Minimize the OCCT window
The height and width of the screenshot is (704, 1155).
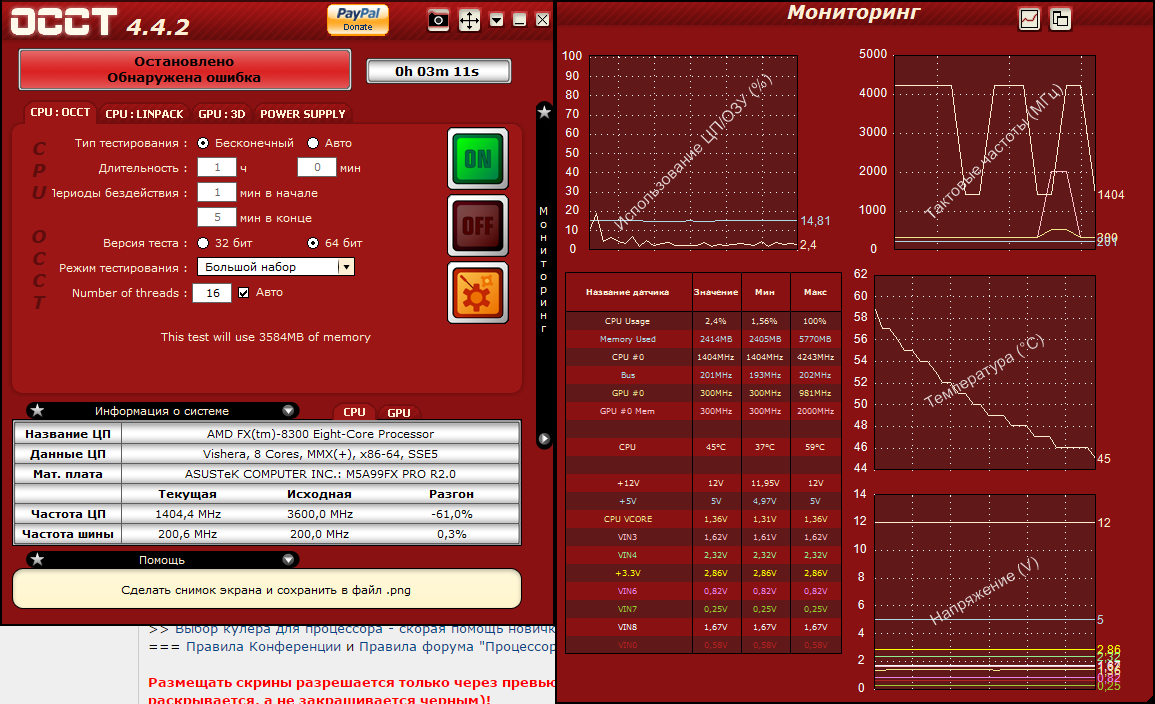pos(519,20)
